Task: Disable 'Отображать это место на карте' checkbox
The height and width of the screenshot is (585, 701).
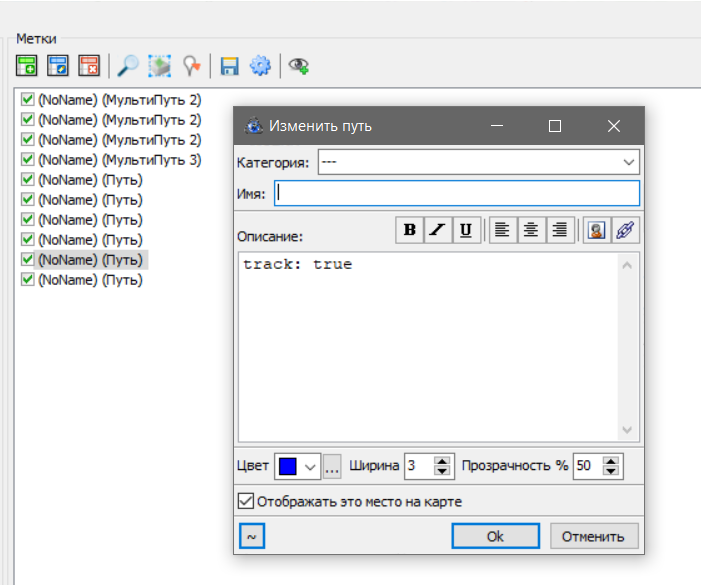Action: (246, 501)
